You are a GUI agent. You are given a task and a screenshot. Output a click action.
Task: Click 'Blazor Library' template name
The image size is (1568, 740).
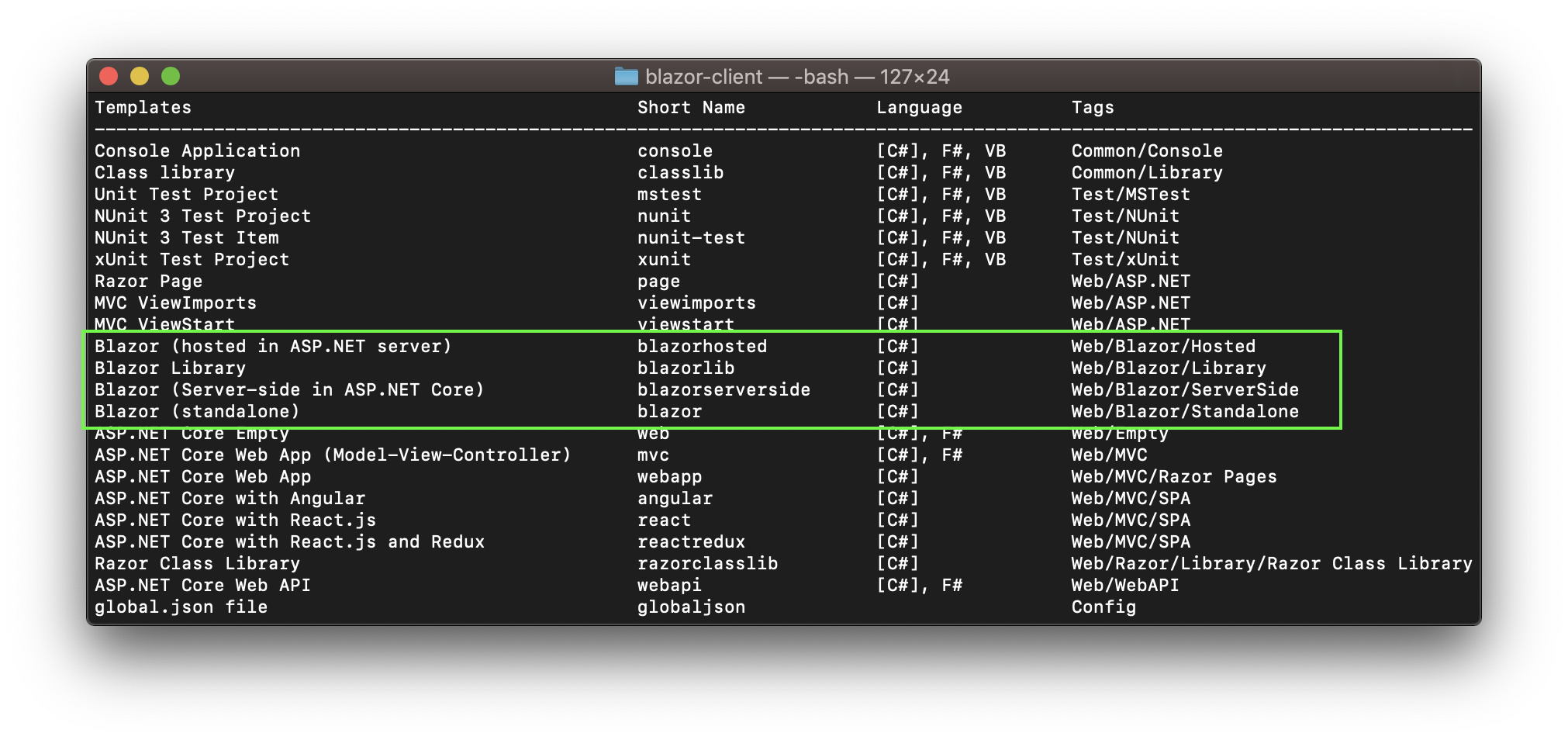click(x=171, y=368)
